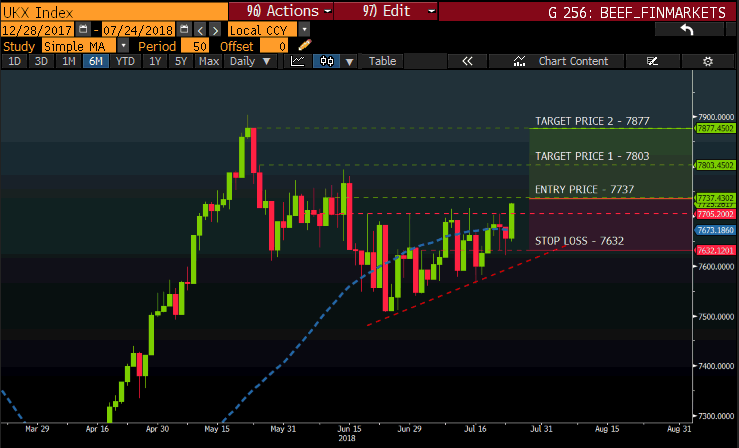Open chart settings gear icon

pyautogui.click(x=708, y=61)
